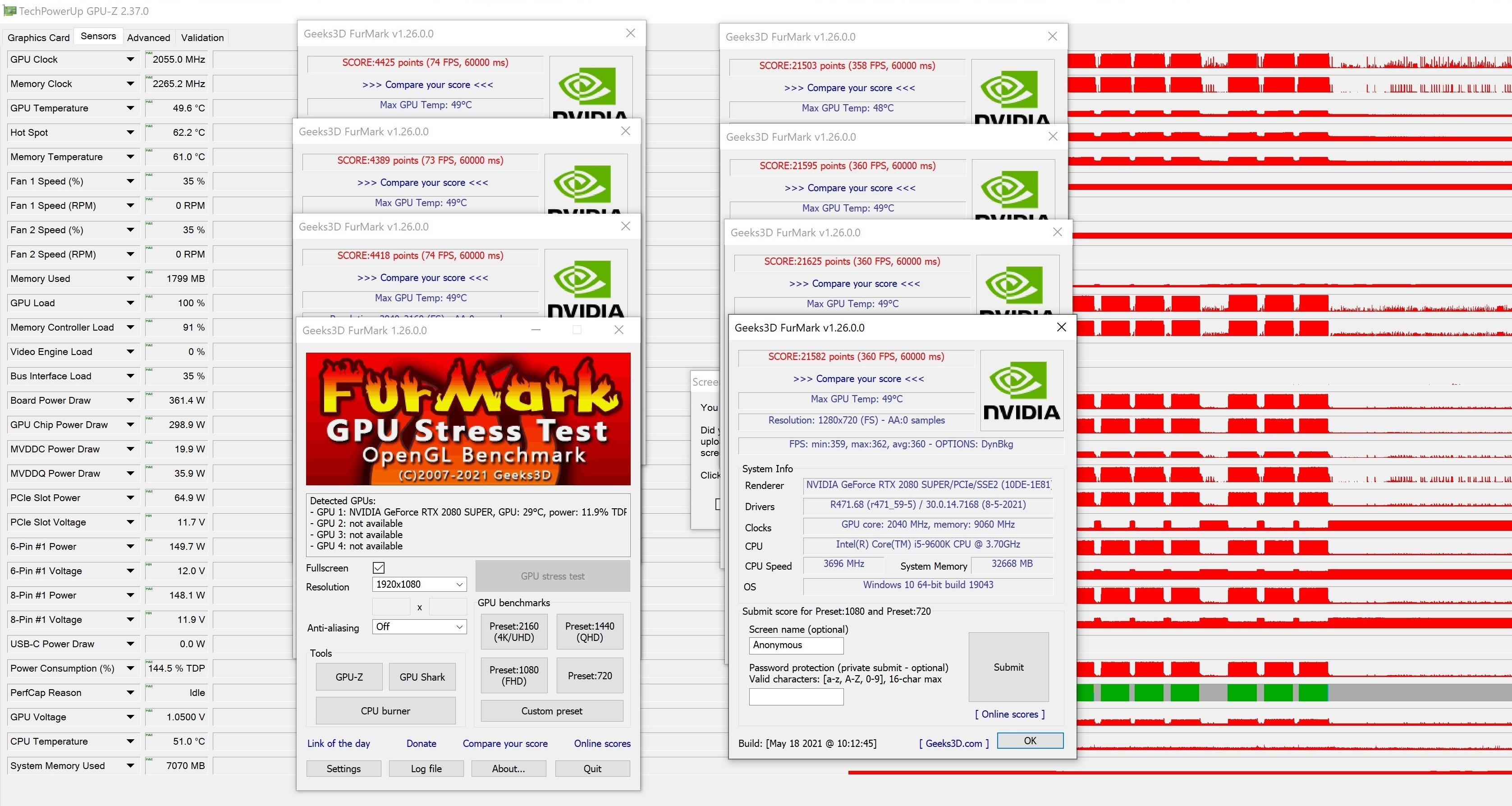Open the PerfCap Reason sensor arrow
The image size is (1512, 806).
point(130,693)
